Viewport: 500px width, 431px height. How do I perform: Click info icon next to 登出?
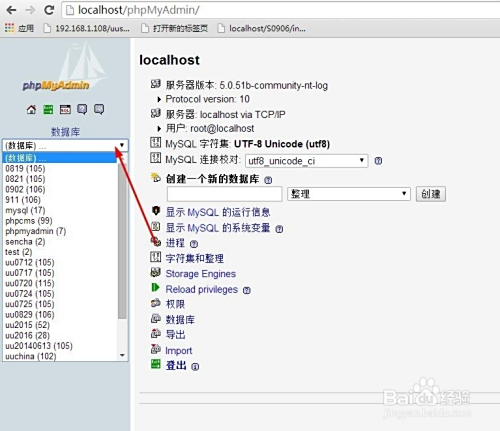[x=195, y=367]
